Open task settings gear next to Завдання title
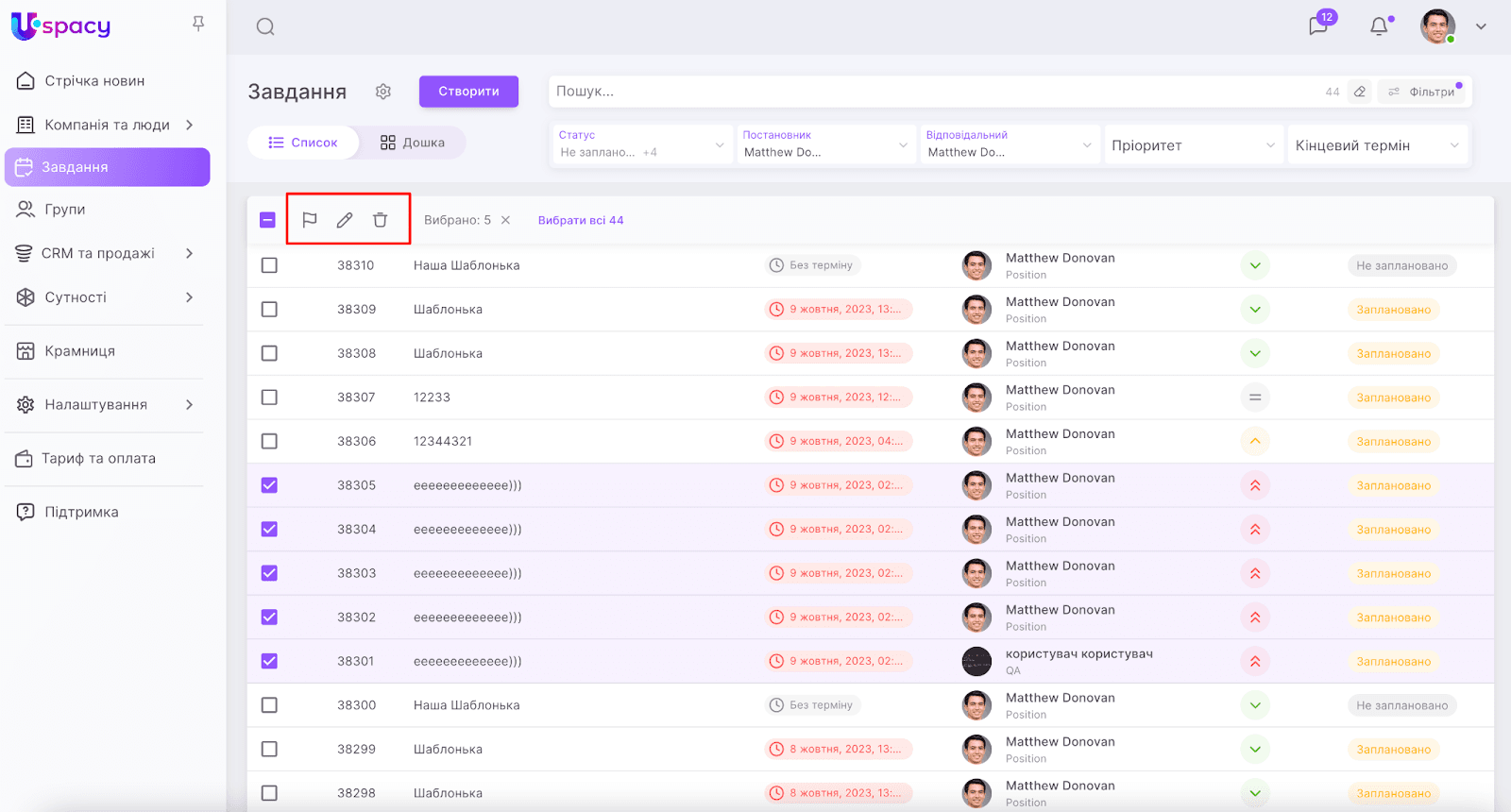The image size is (1511, 812). [x=382, y=92]
